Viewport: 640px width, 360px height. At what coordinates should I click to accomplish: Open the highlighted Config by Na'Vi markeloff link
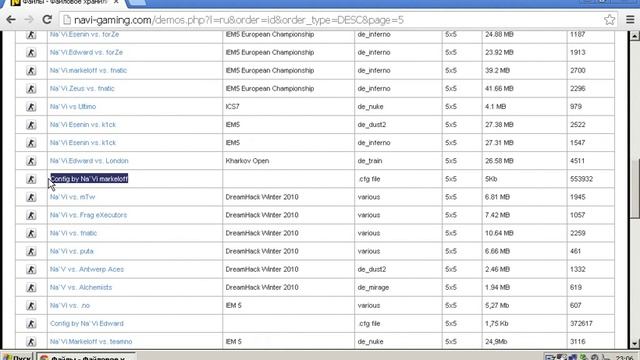pos(89,178)
